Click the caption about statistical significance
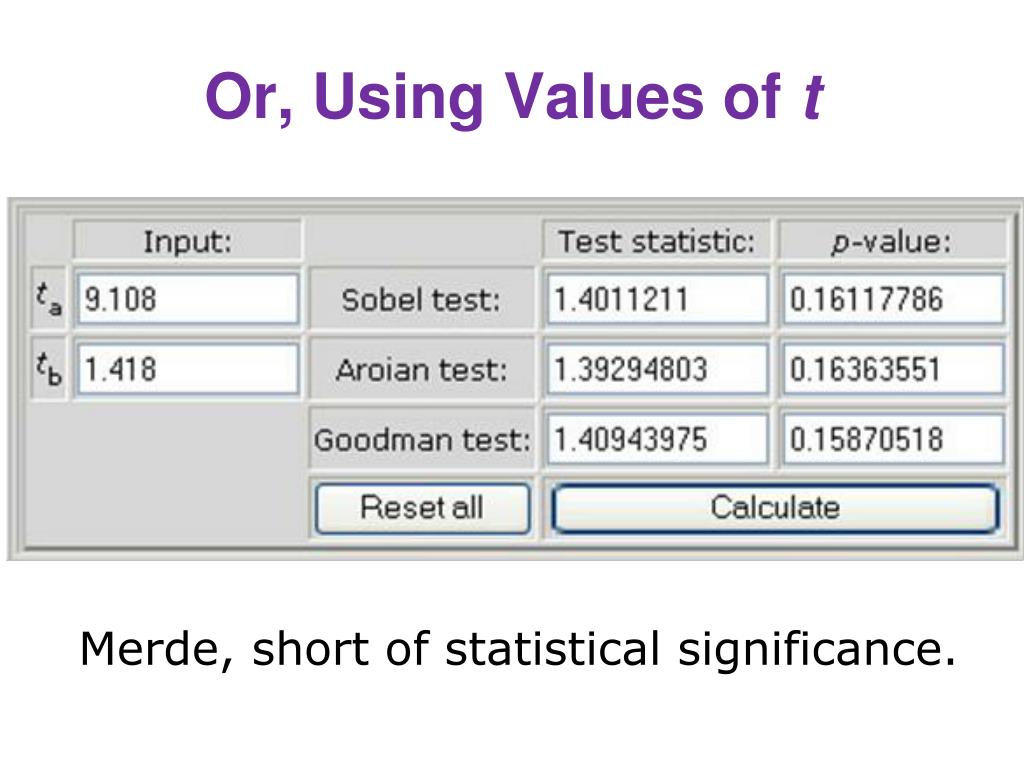This screenshot has height=768, width=1024. (518, 649)
